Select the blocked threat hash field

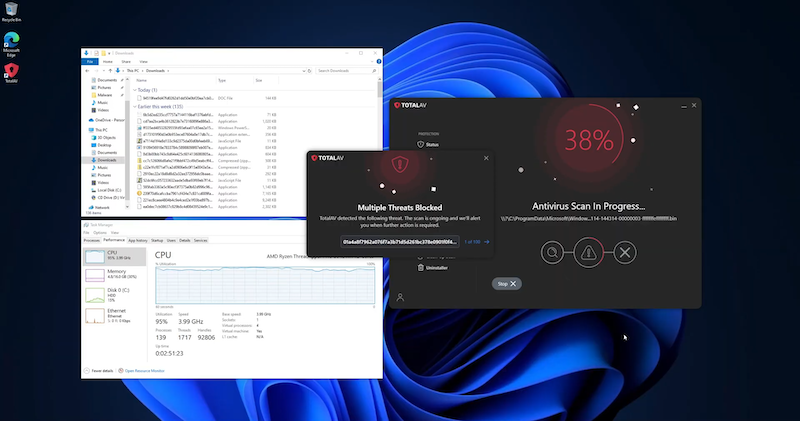399,242
